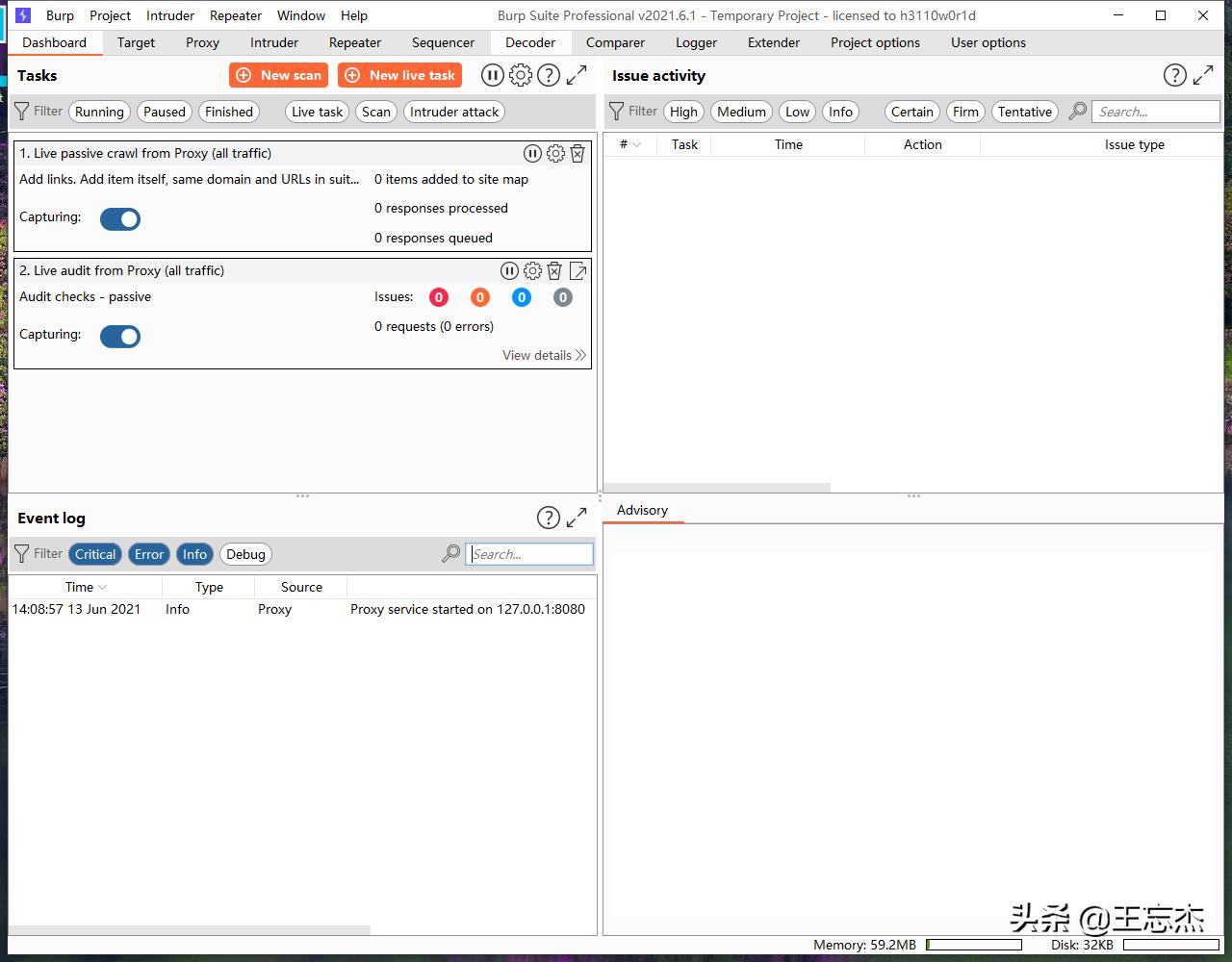
Task: Select the Proxy service started log entry
Action: (x=302, y=609)
